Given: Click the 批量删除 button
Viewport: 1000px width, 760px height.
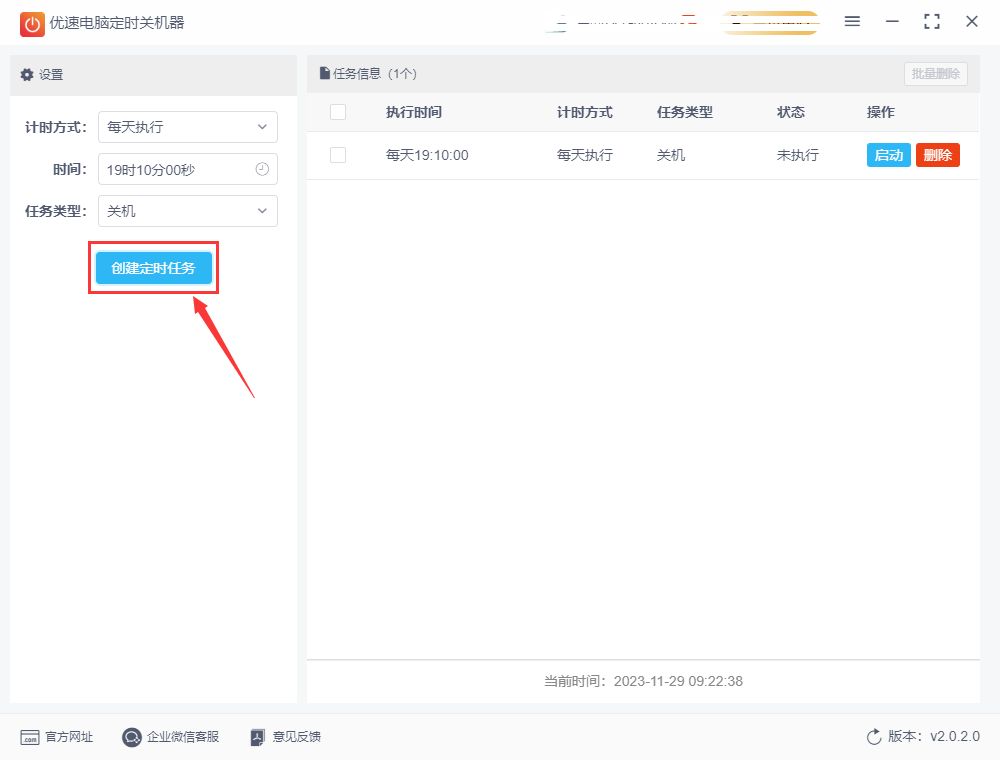Looking at the screenshot, I should [x=936, y=74].
